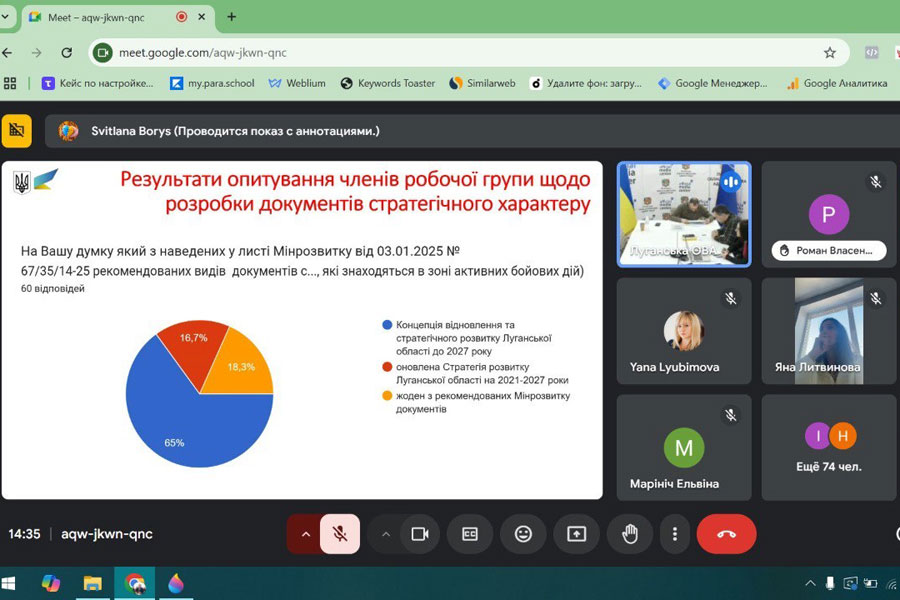Select the Meet – aqw-jkwn-qnc browser tab
900x600 pixels.
[118, 17]
